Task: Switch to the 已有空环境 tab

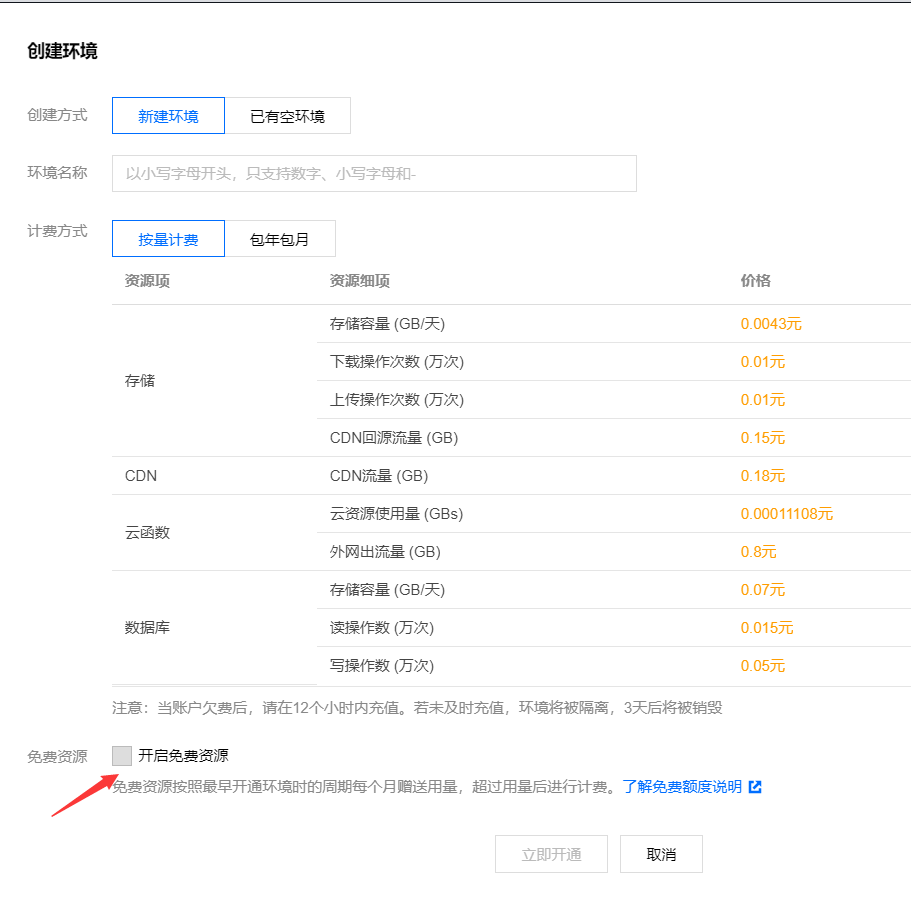Action: 289,115
